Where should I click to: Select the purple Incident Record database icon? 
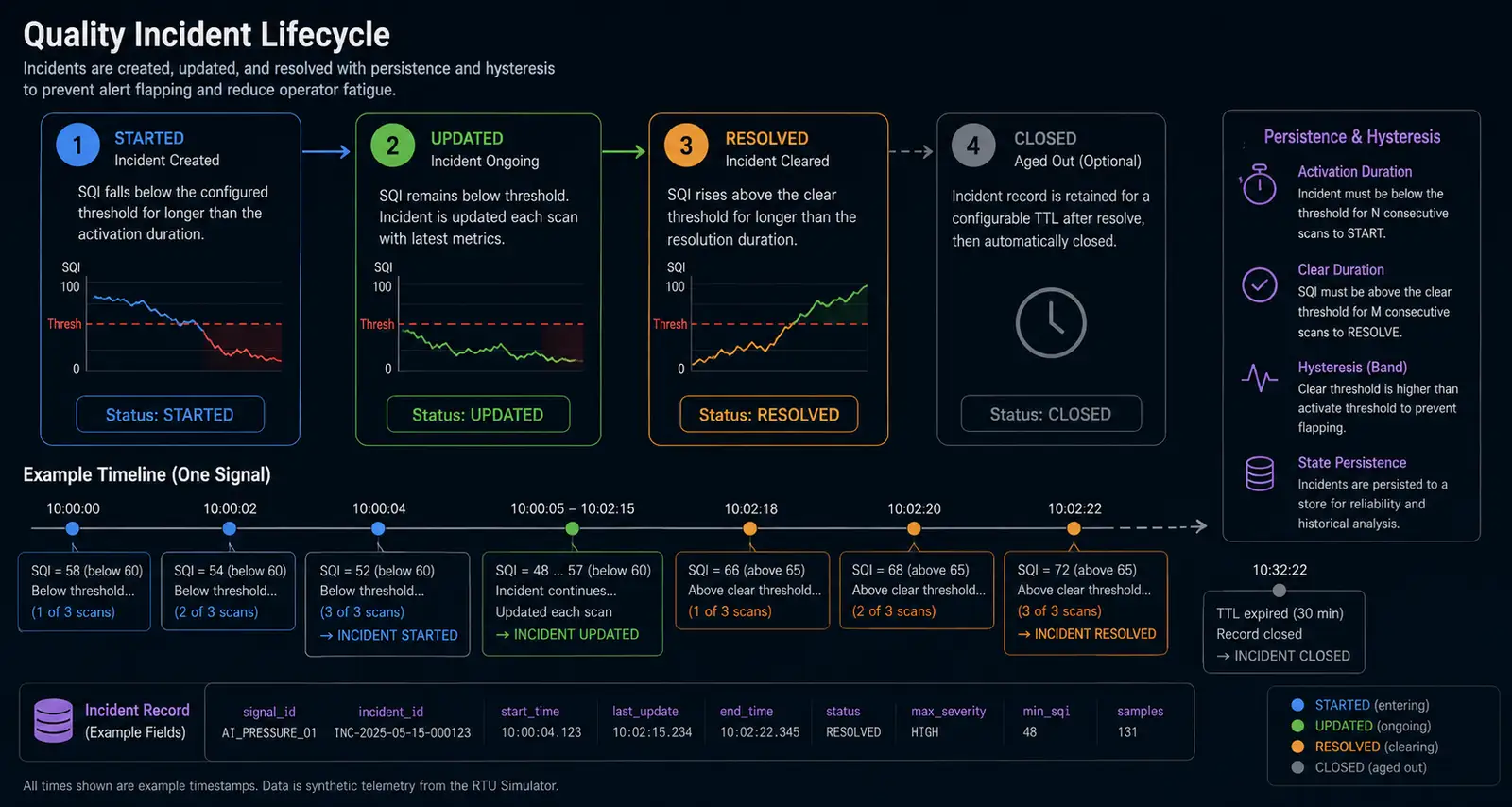click(53, 721)
